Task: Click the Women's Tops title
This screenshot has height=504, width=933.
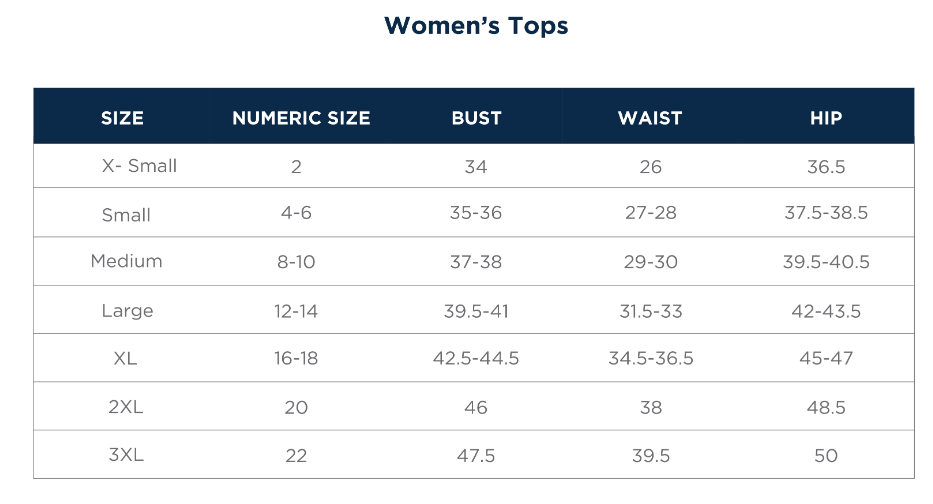Action: tap(476, 26)
